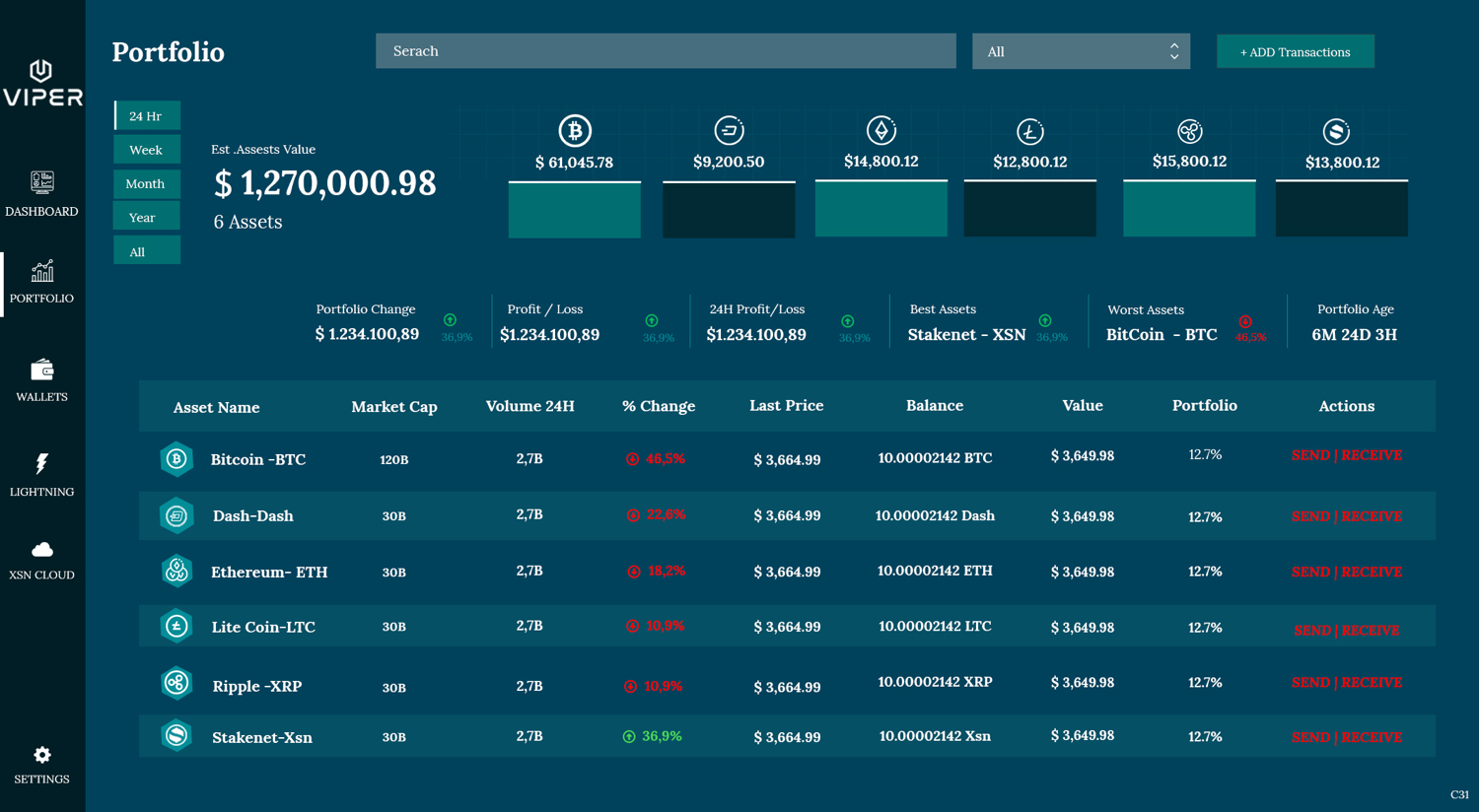Click the Dash hexagon icon in the Dash-Dash row

[176, 515]
